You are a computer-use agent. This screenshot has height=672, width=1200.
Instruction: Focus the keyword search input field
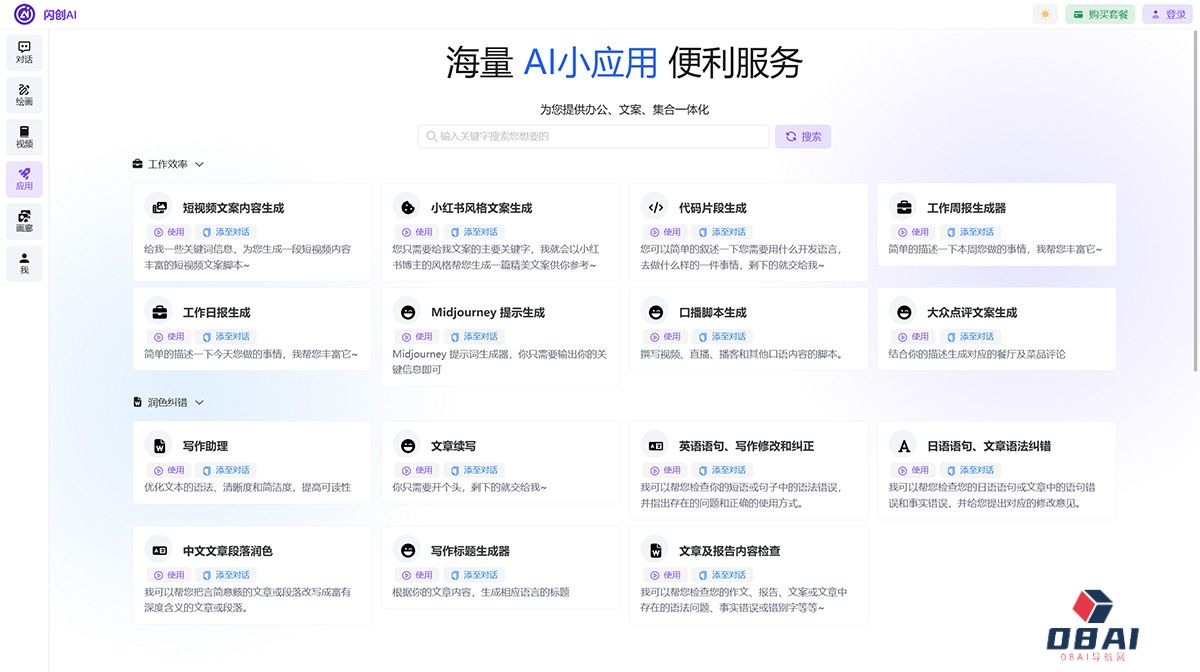(x=593, y=136)
